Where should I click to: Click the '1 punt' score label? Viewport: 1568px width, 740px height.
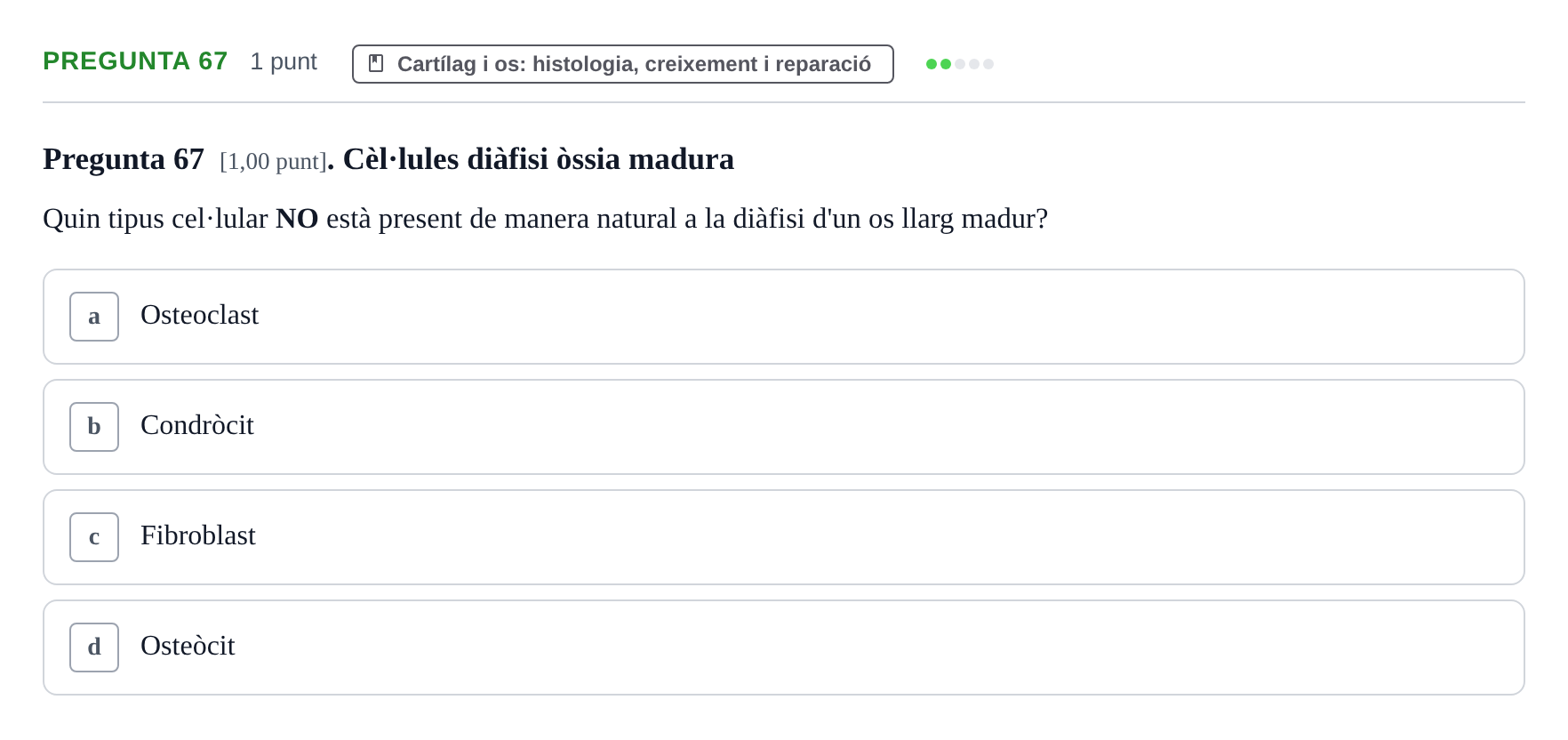pyautogui.click(x=284, y=61)
